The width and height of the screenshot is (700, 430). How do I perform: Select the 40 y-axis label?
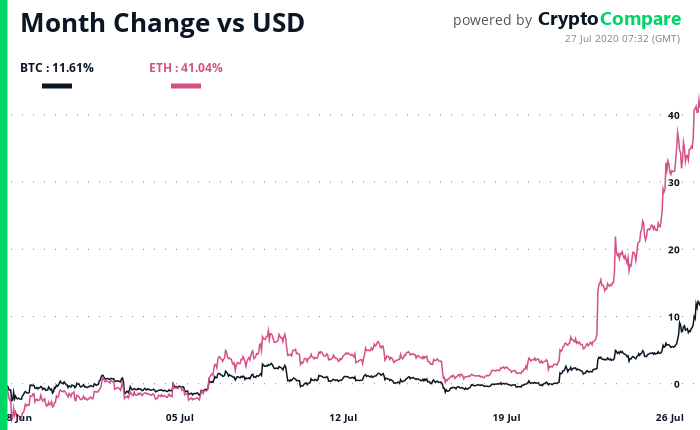click(x=674, y=116)
